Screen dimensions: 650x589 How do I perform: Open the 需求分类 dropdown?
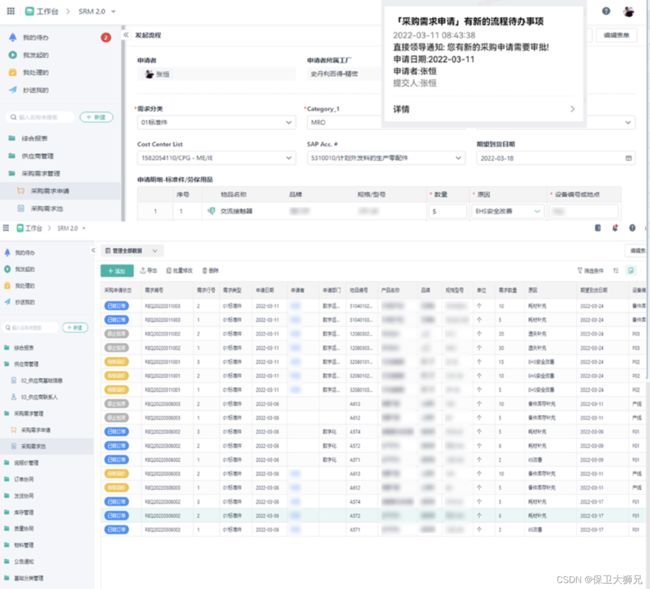pos(216,122)
